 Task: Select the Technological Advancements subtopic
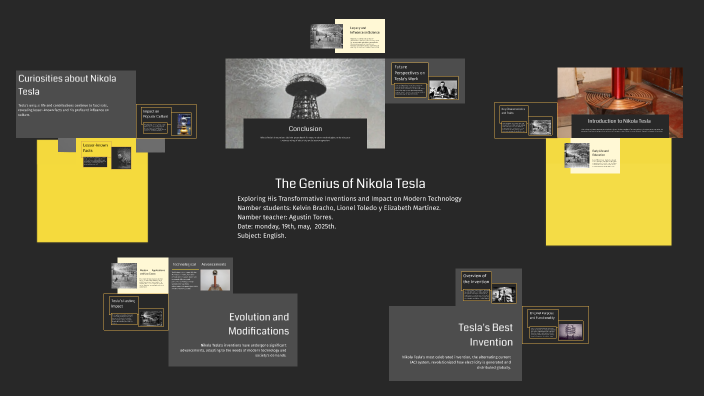pyautogui.click(x=201, y=276)
